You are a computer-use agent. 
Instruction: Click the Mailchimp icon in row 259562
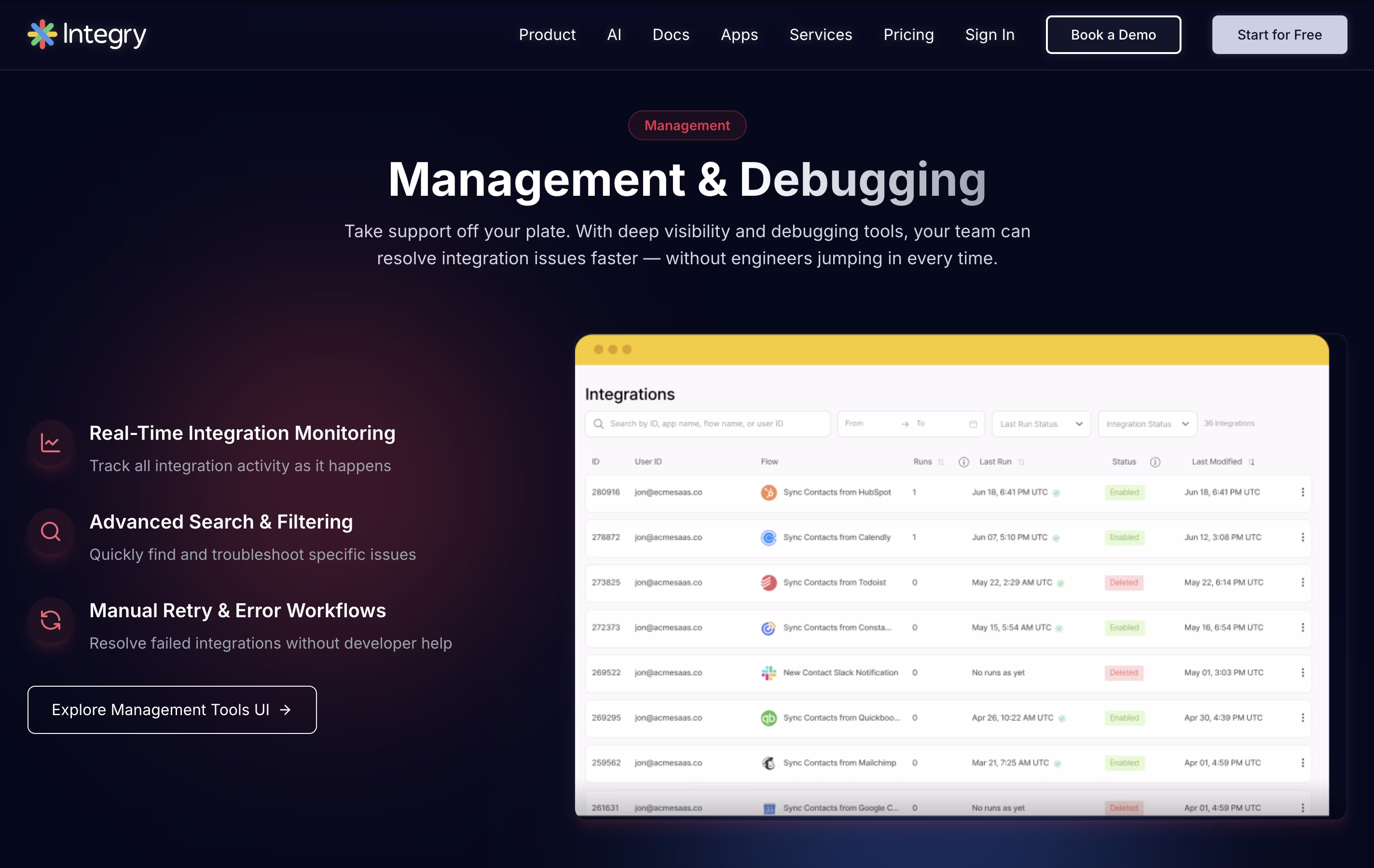point(769,762)
